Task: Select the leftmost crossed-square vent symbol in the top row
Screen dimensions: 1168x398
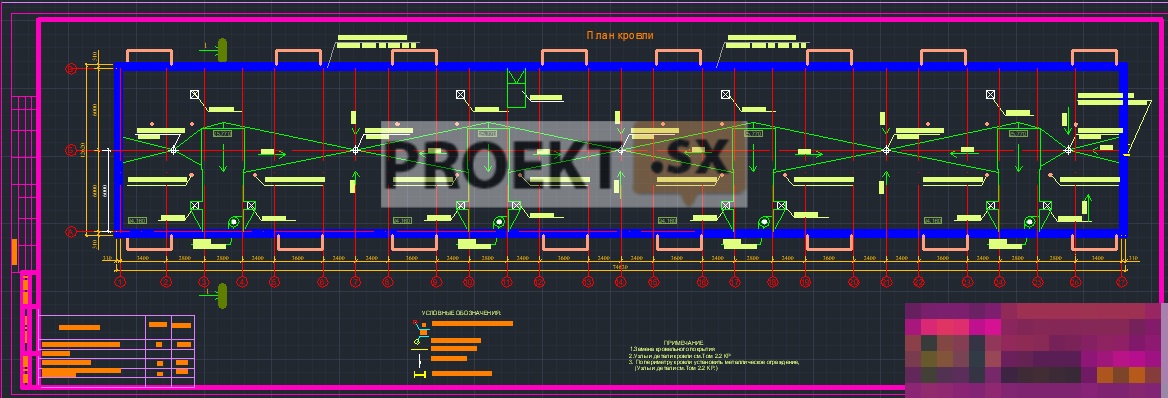Action: pos(194,95)
